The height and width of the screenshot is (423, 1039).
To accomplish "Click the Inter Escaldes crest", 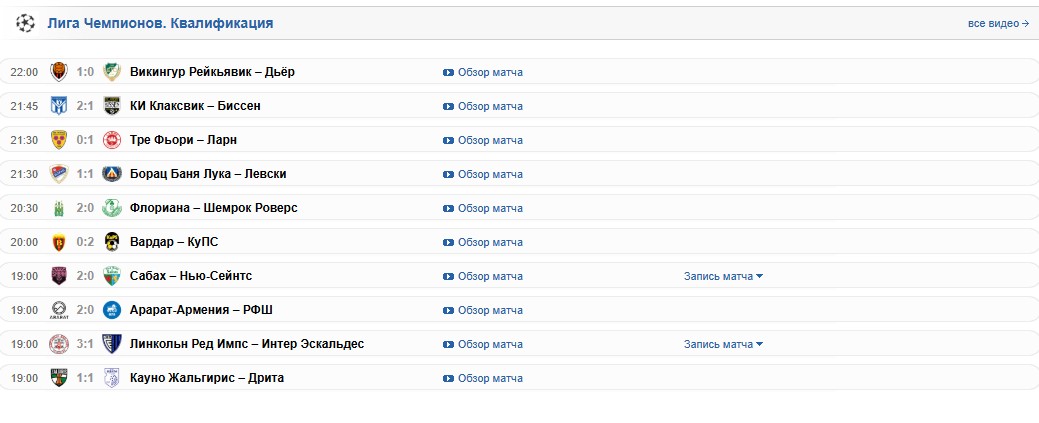I will (112, 343).
